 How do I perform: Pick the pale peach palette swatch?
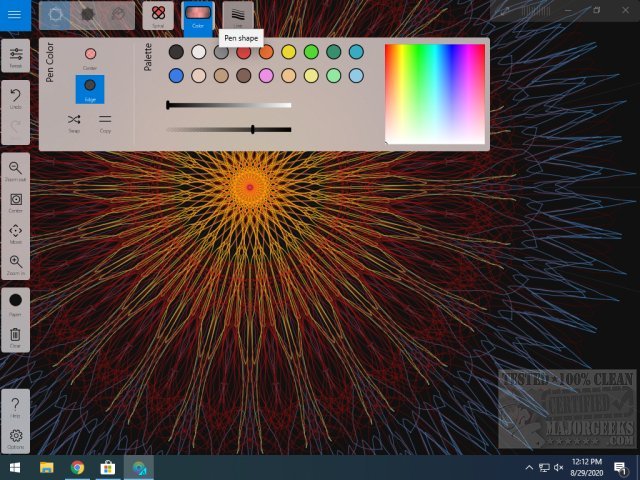click(x=199, y=76)
